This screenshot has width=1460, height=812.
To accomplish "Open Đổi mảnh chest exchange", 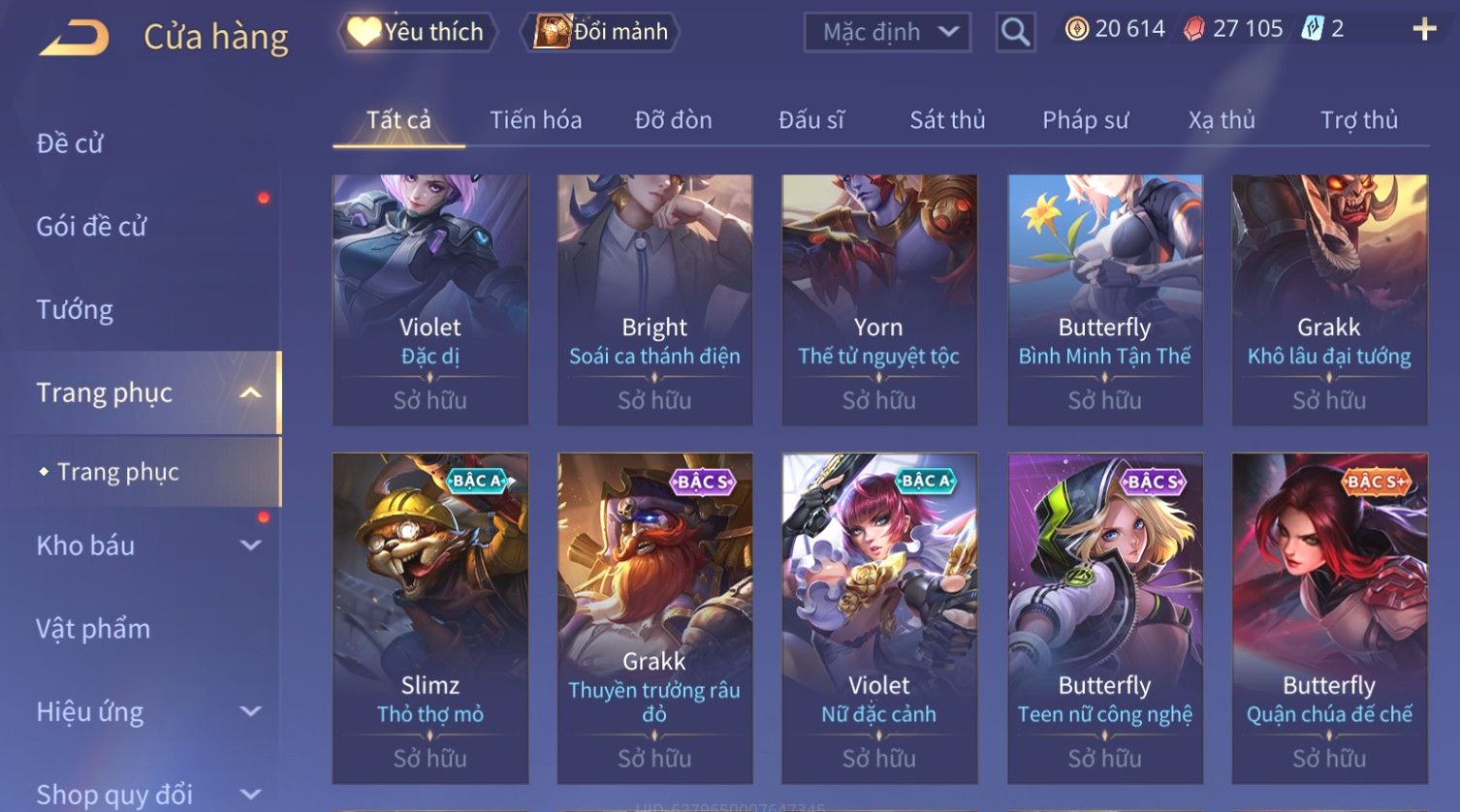I will tap(600, 32).
